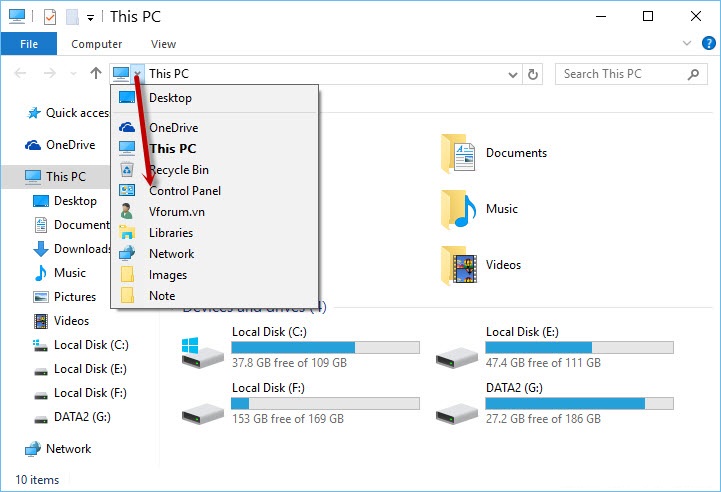
Task: Select DATA2 (G:) in navigation pane
Action: pyautogui.click(x=72, y=417)
